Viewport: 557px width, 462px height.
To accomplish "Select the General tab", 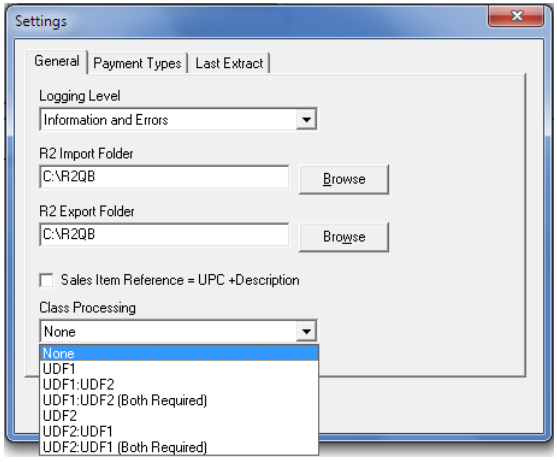I will tap(57, 61).
